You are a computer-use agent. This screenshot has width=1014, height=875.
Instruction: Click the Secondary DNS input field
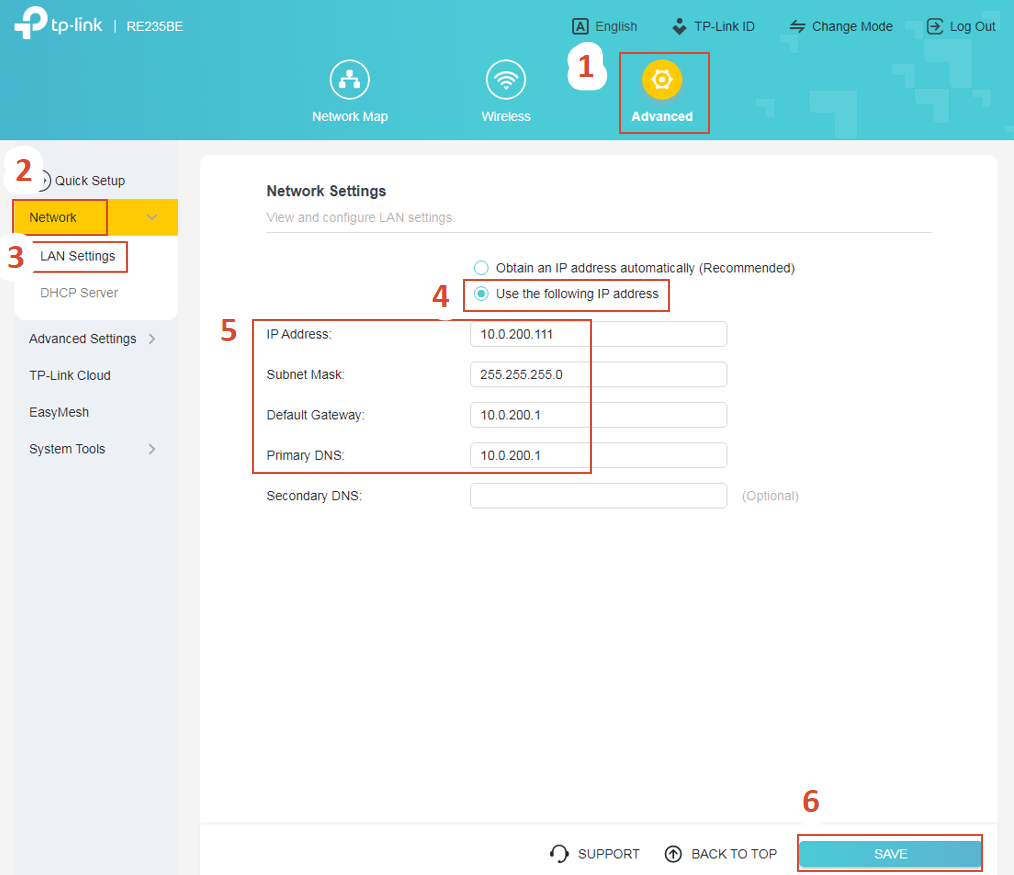[598, 496]
